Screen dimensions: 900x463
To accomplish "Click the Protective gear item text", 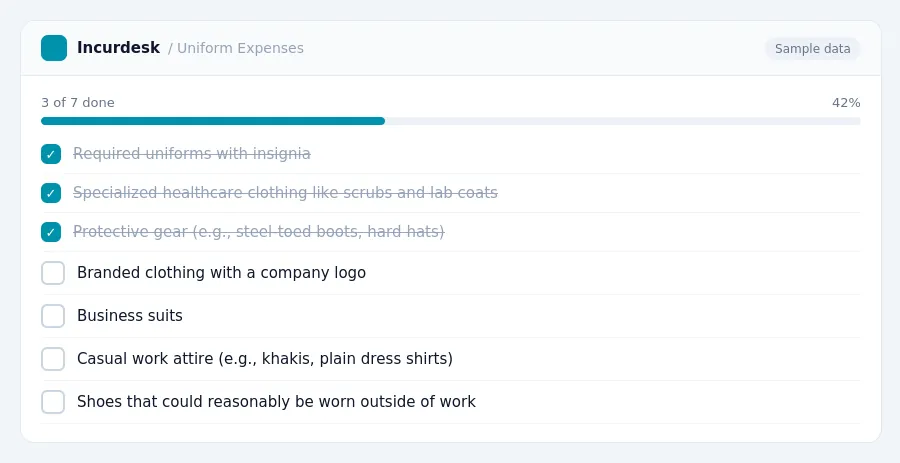I will tap(258, 232).
